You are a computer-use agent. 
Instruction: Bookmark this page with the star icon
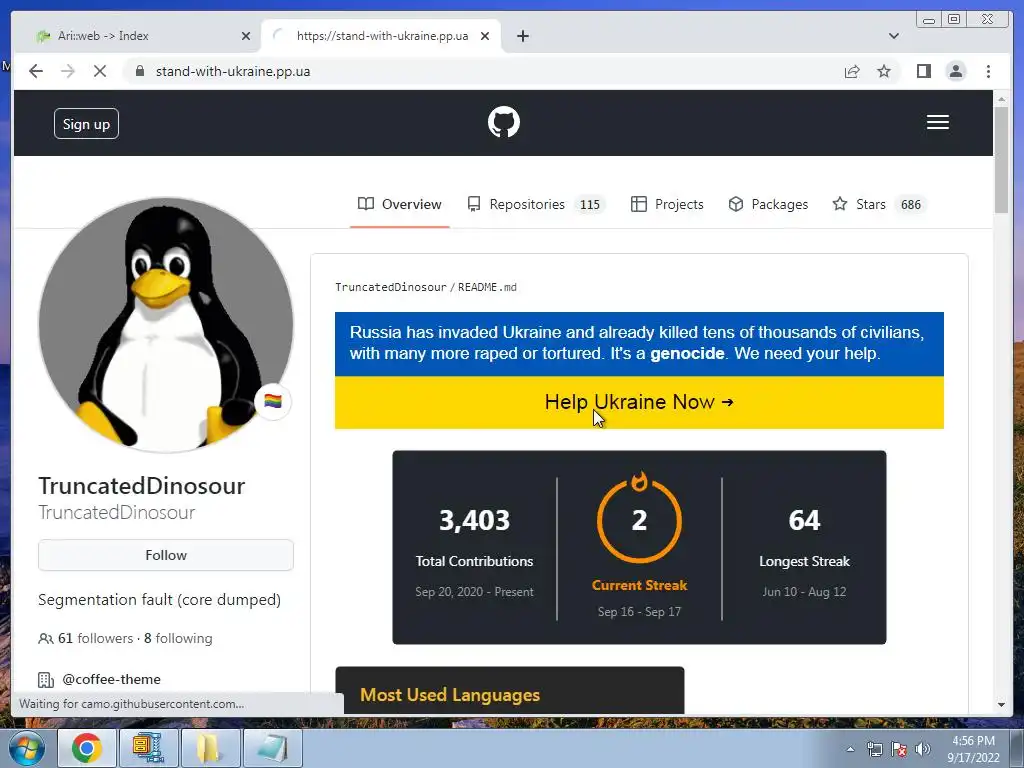click(x=884, y=71)
